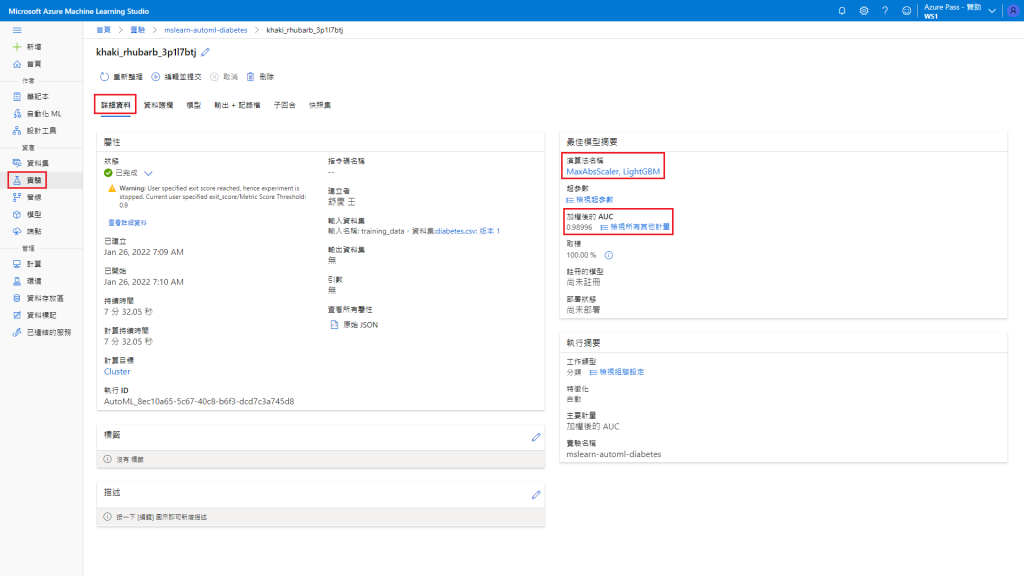Open the Cluster compute target link
The image size is (1024, 576).
pos(117,372)
